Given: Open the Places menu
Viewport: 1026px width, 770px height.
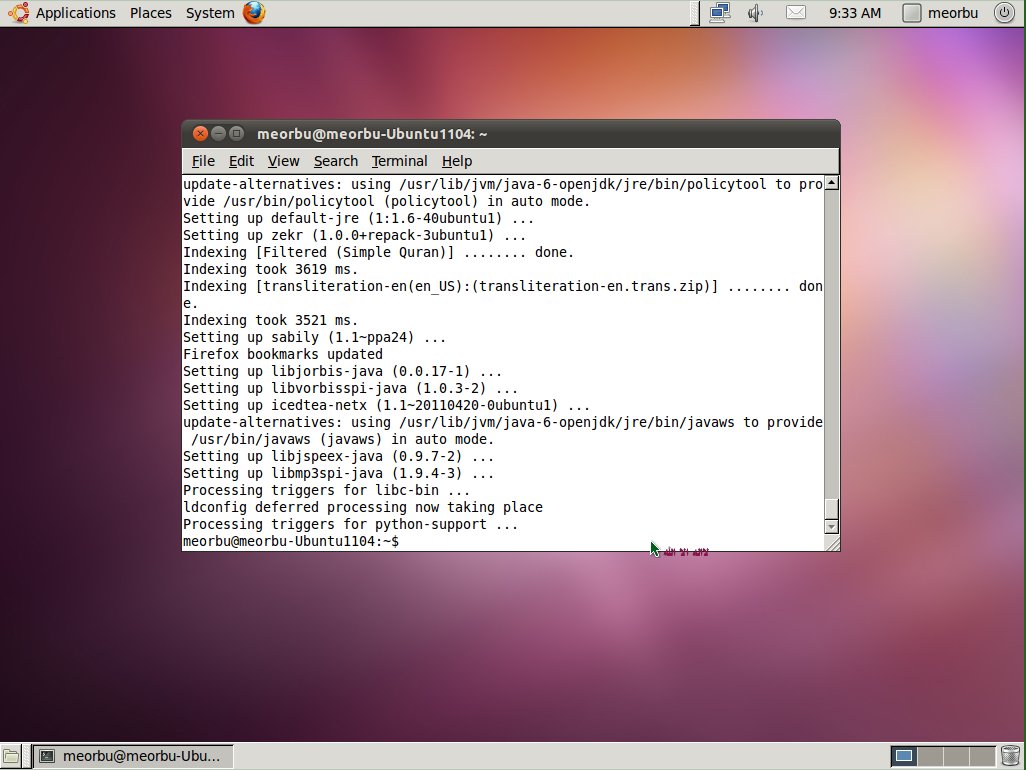Looking at the screenshot, I should tap(150, 13).
